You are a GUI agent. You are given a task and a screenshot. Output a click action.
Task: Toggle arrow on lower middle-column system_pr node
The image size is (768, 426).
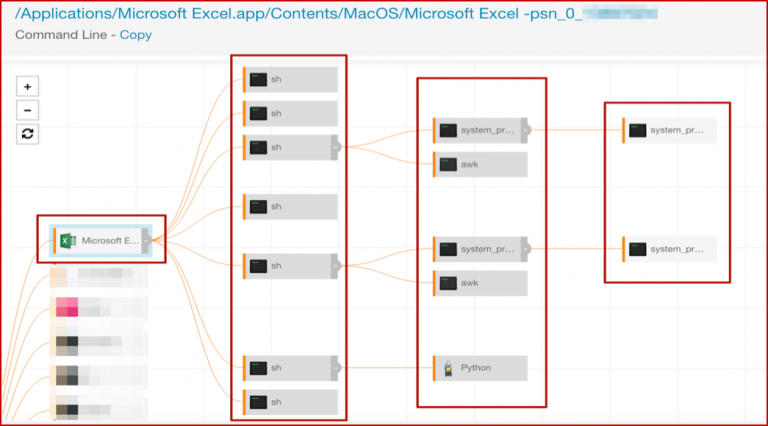(526, 248)
